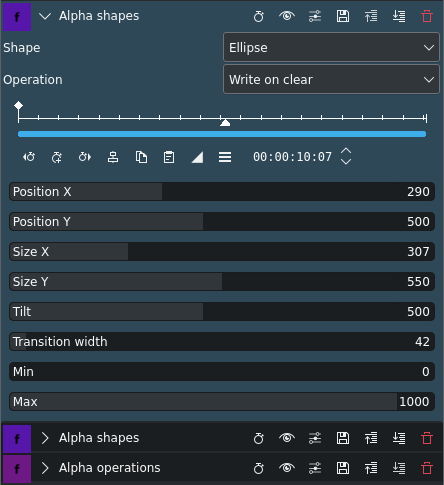The height and width of the screenshot is (485, 444).
Task: Toggle visibility of expanded Alpha shapes effect
Action: point(287,16)
